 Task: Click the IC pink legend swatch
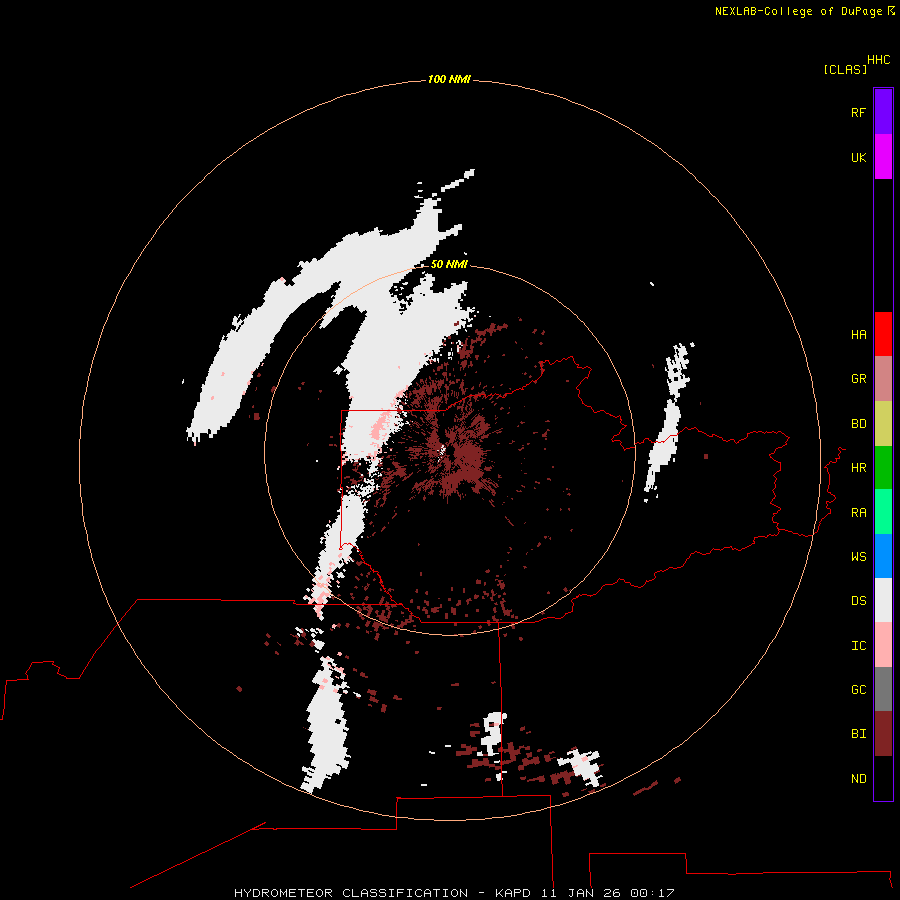coord(883,645)
